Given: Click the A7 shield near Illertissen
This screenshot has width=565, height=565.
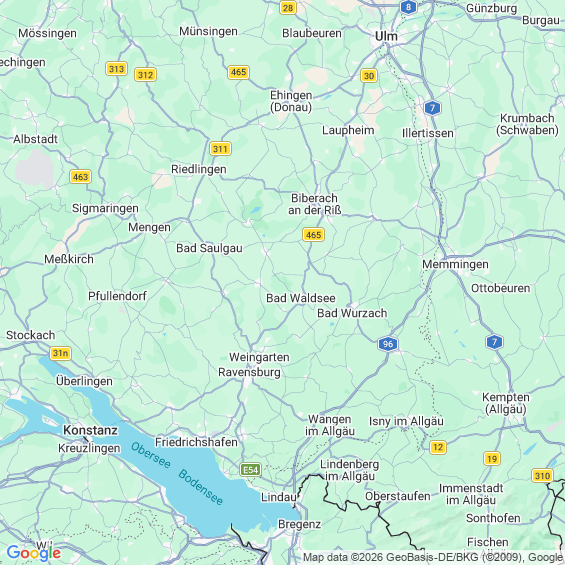Looking at the screenshot, I should [432, 108].
